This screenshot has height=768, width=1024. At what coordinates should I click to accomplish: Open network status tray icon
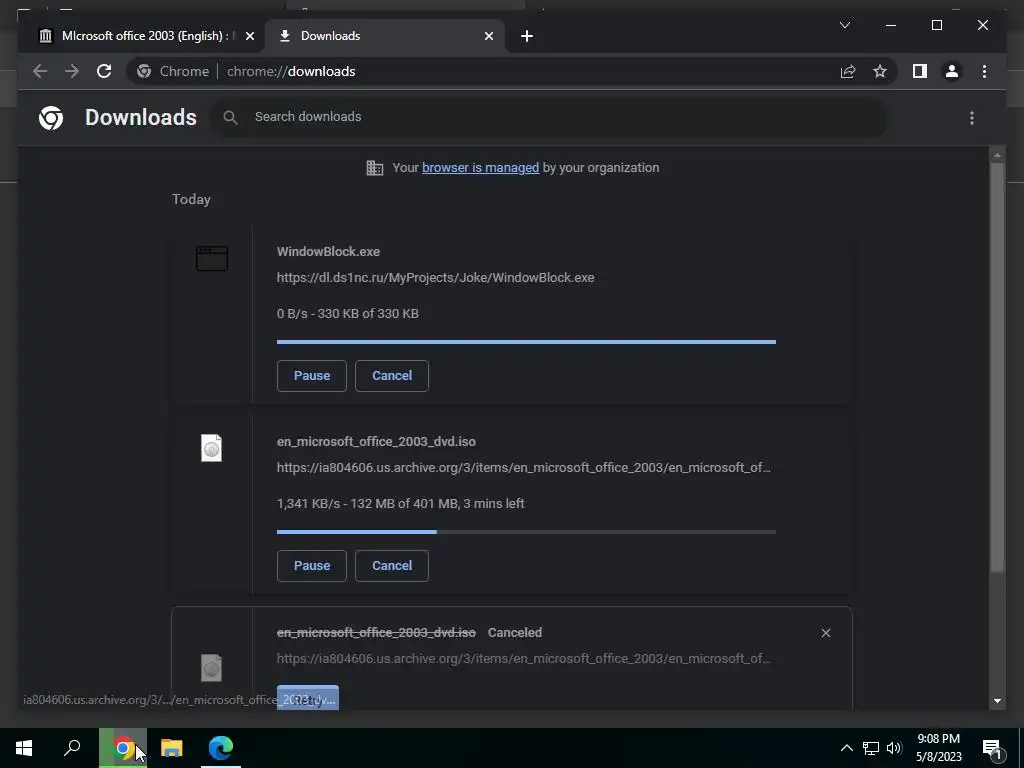coord(871,748)
